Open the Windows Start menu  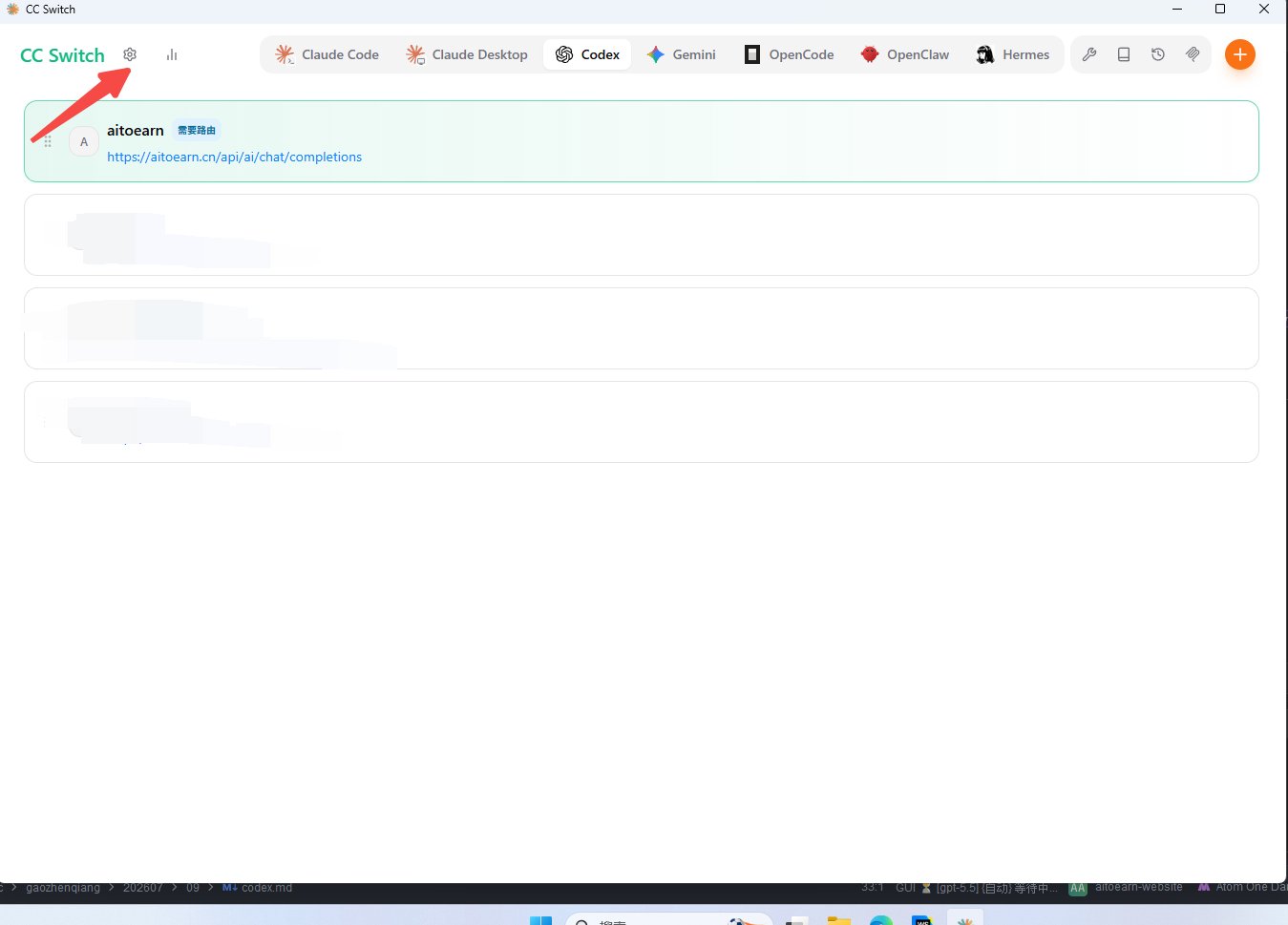pos(540,920)
